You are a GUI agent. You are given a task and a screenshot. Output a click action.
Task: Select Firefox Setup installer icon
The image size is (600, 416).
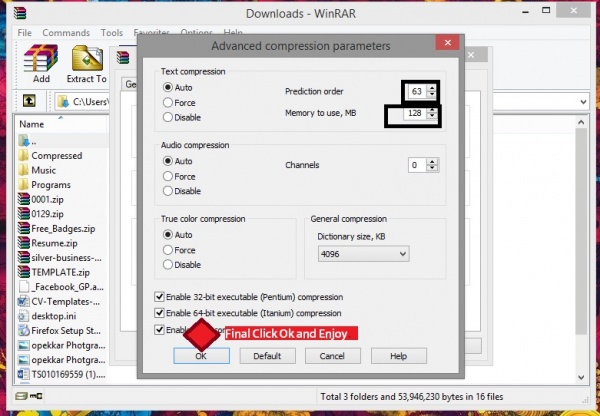(x=24, y=330)
